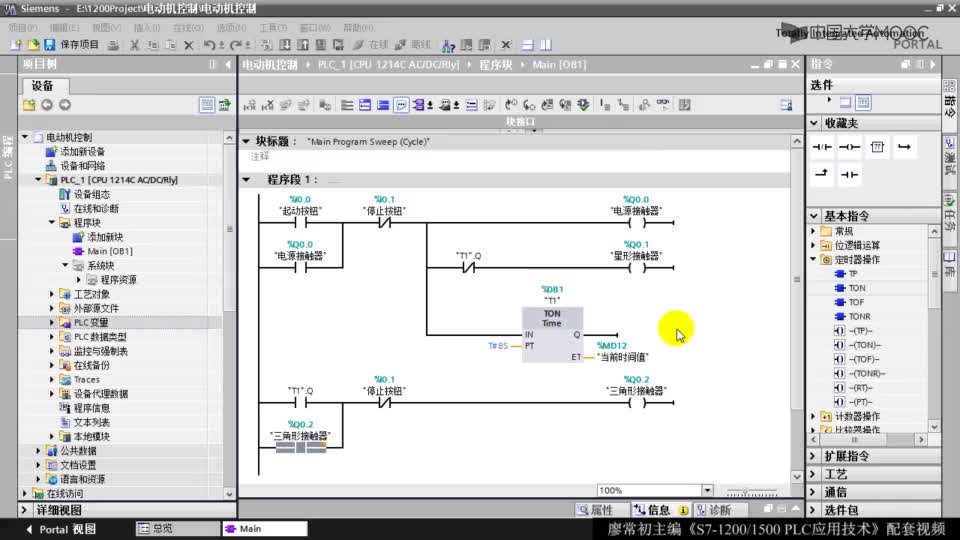Collapse the PLC_1 tree node
This screenshot has height=540, width=960.
(39, 180)
